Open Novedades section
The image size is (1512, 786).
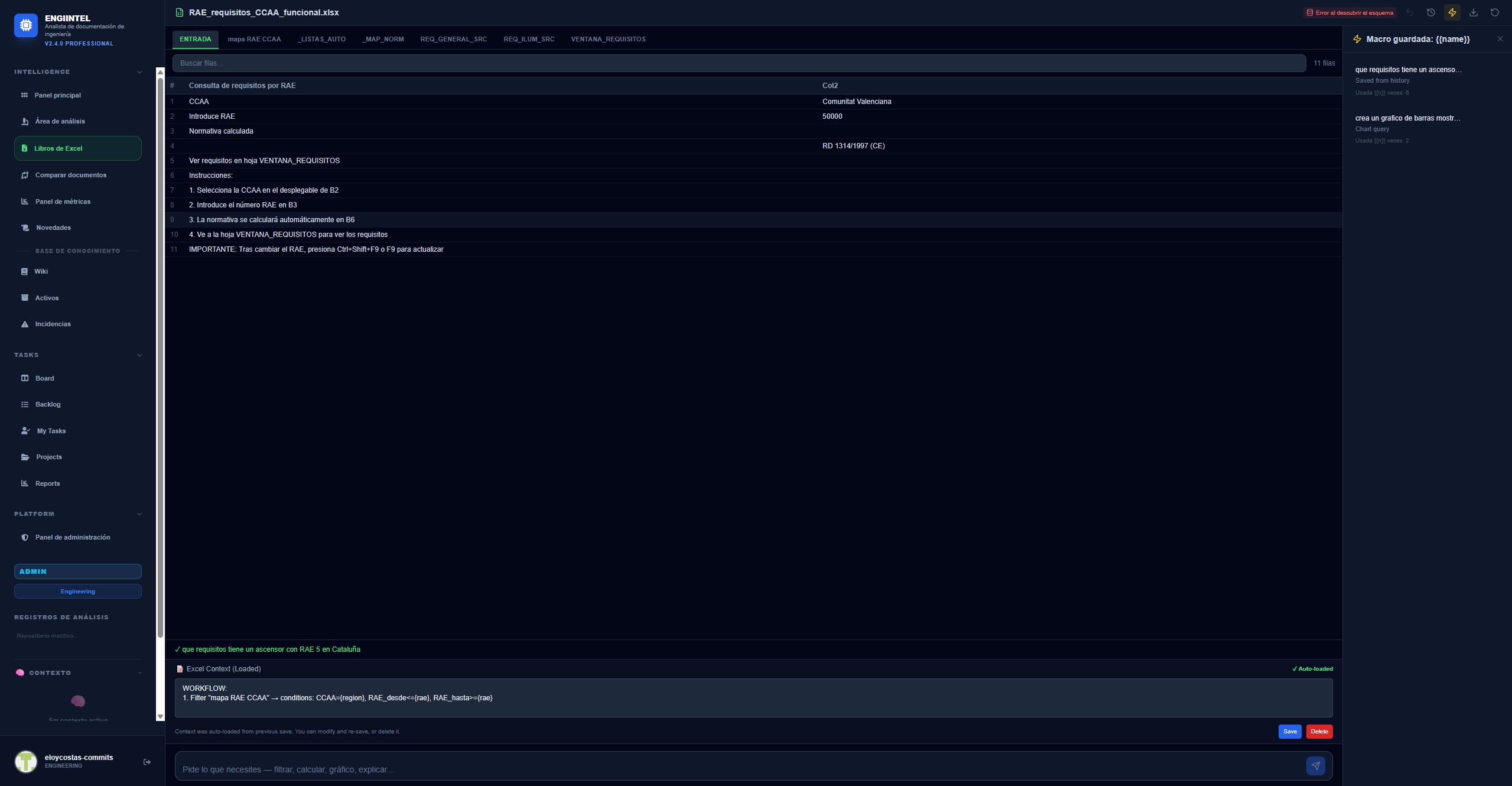click(78, 228)
